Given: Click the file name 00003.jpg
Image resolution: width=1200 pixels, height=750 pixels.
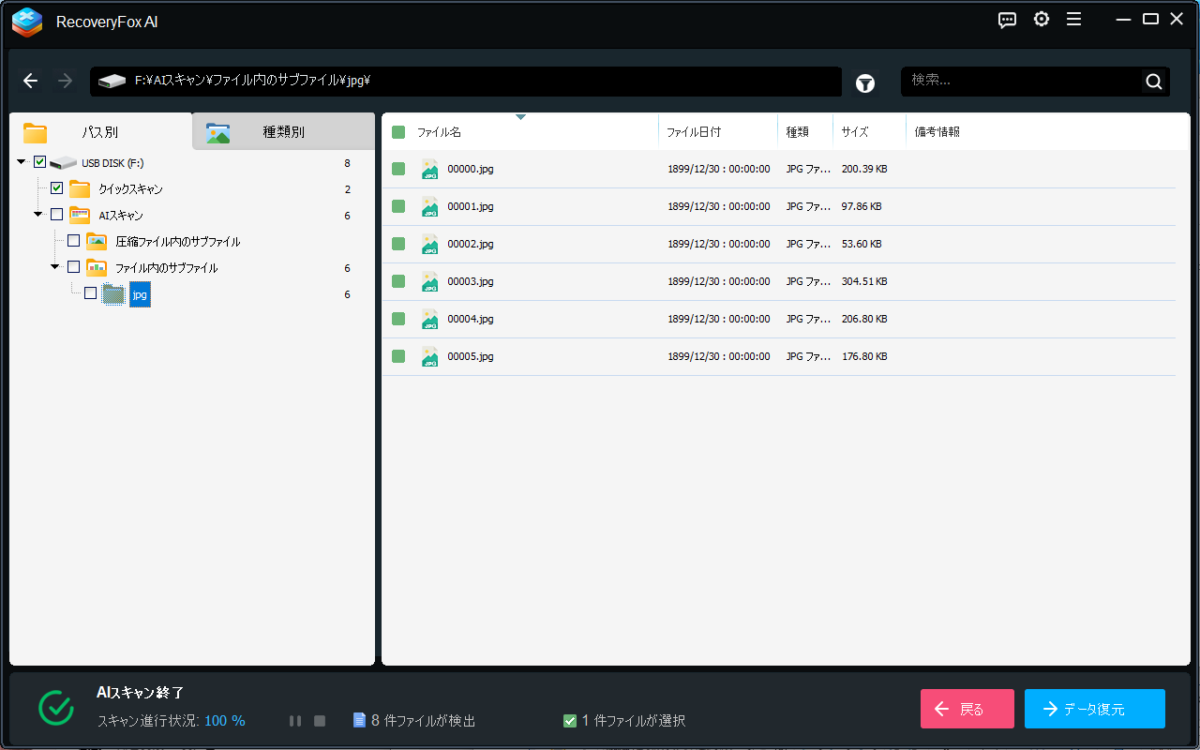Looking at the screenshot, I should click(x=471, y=281).
